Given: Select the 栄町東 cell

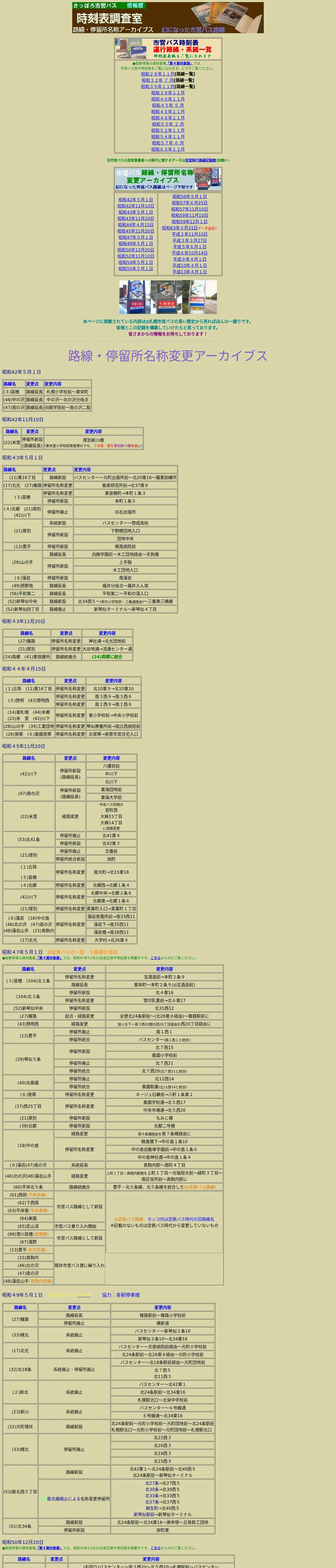Looking at the screenshot, I should (x=162, y=1530).
